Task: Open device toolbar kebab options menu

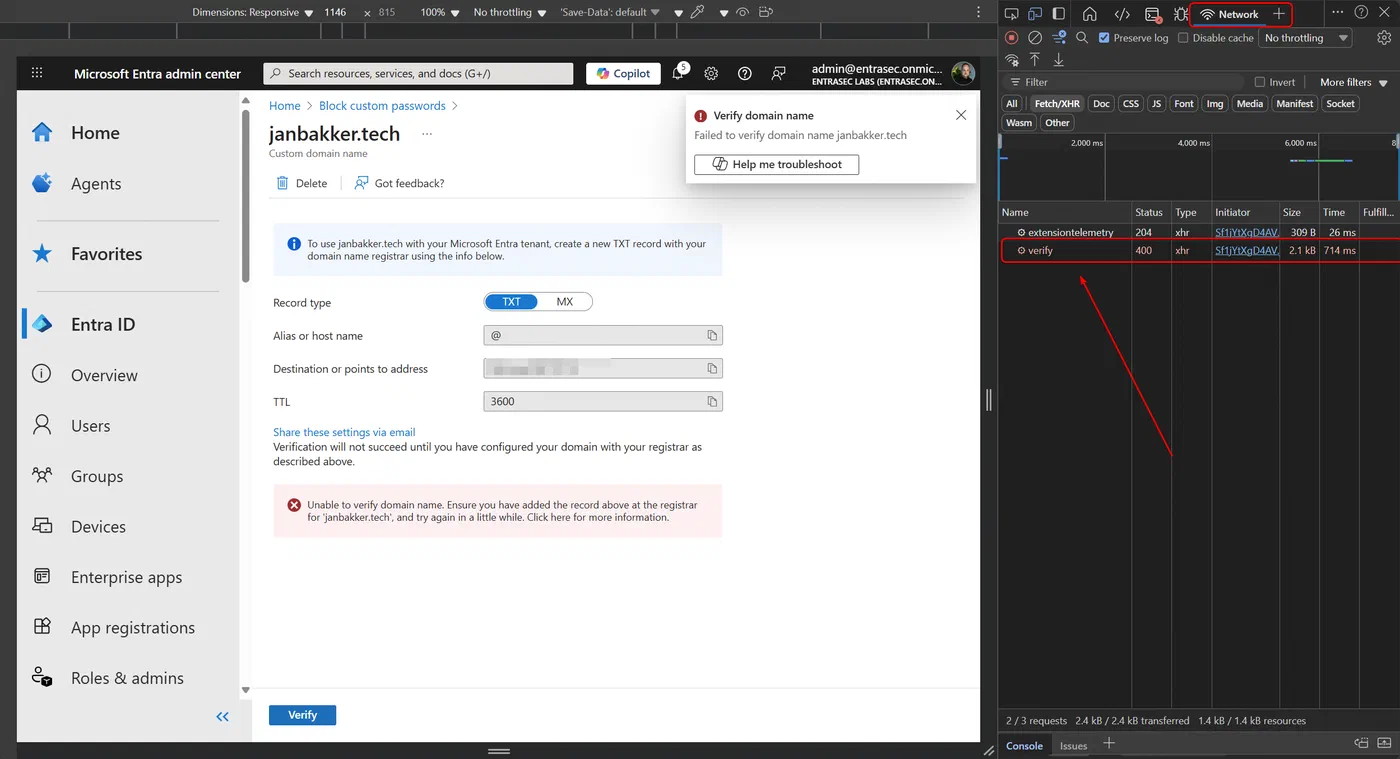Action: click(x=979, y=12)
